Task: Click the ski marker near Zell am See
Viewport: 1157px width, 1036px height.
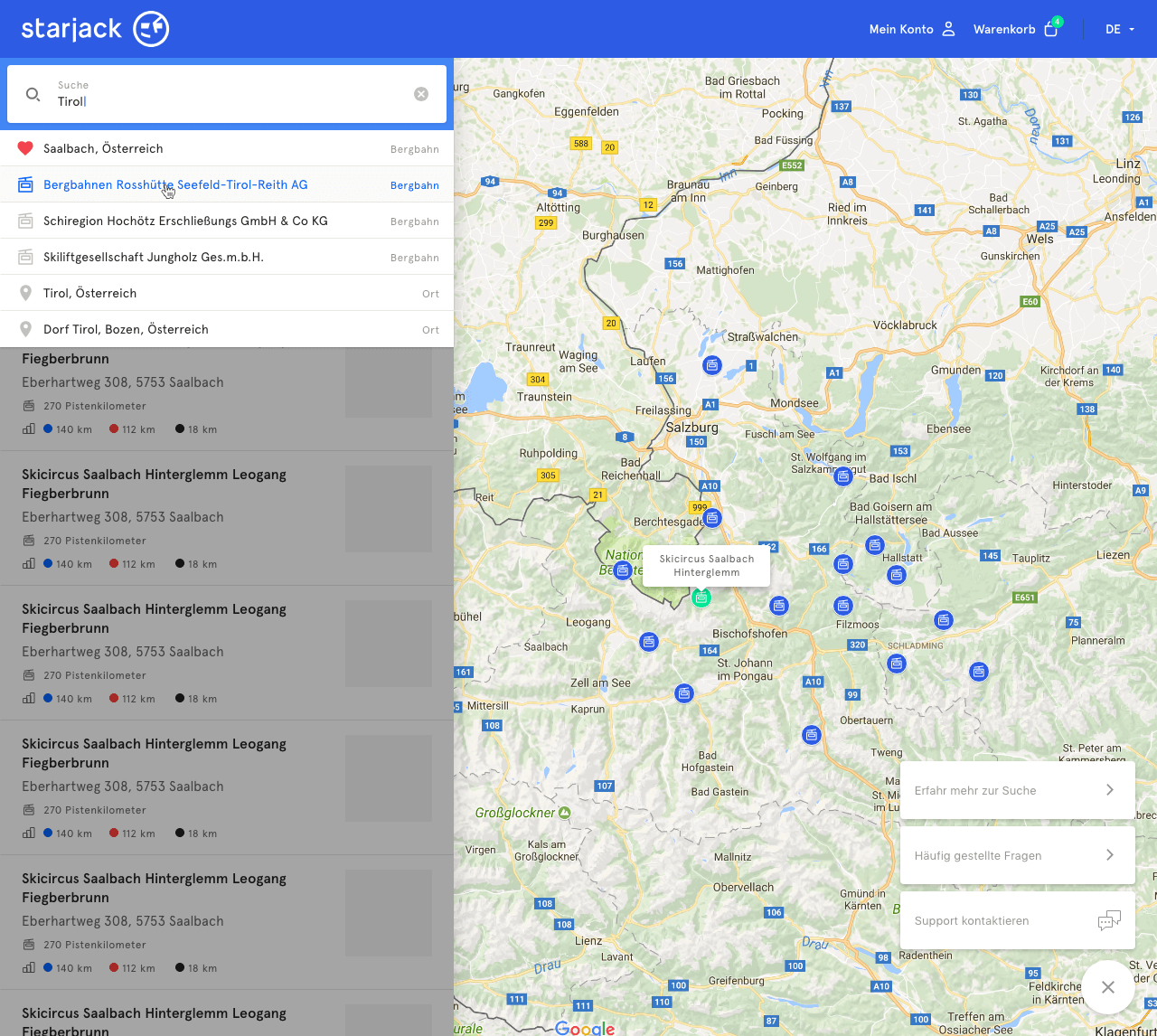Action: 684,693
